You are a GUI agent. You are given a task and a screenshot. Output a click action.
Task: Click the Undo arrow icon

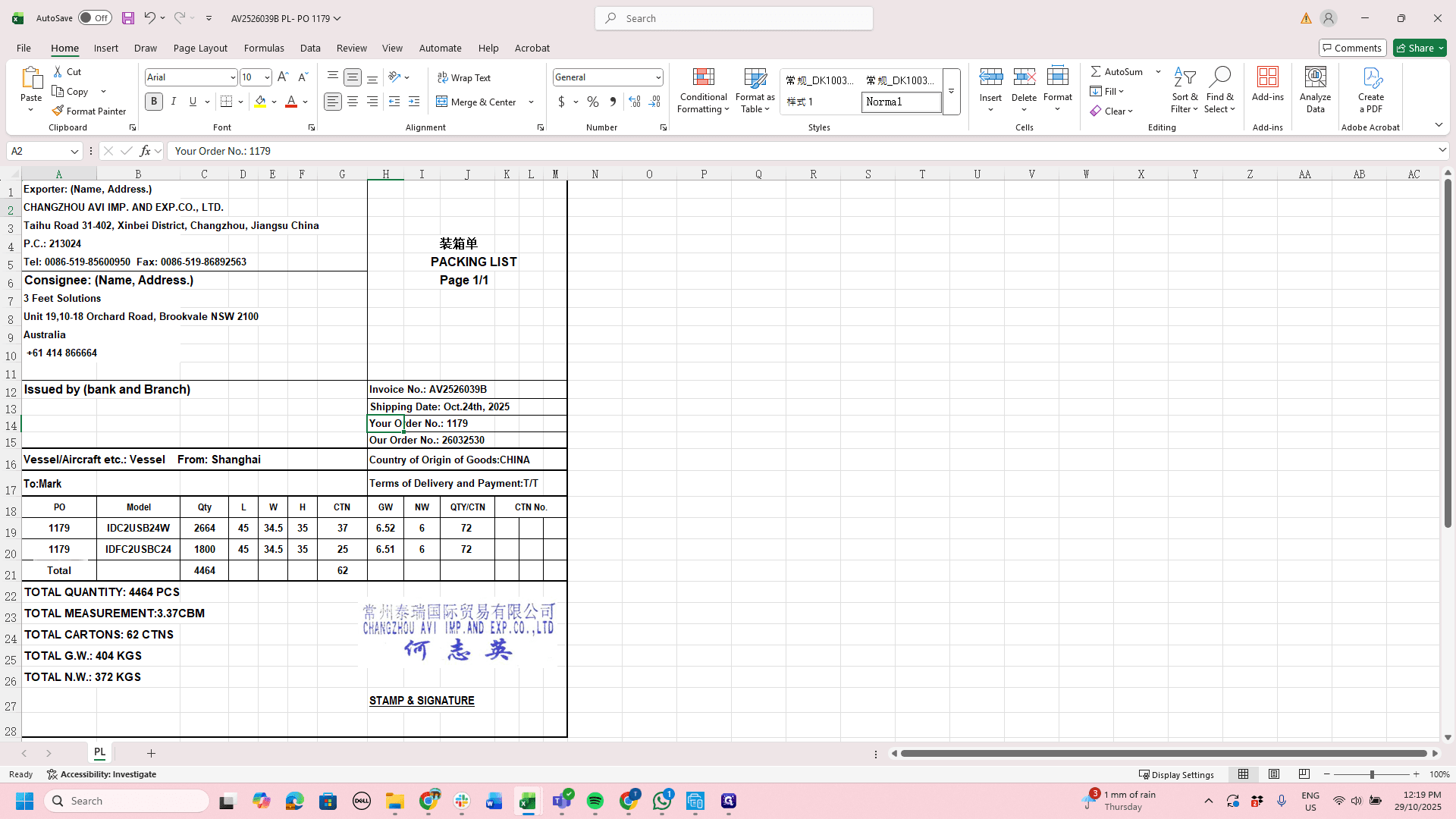tap(149, 18)
